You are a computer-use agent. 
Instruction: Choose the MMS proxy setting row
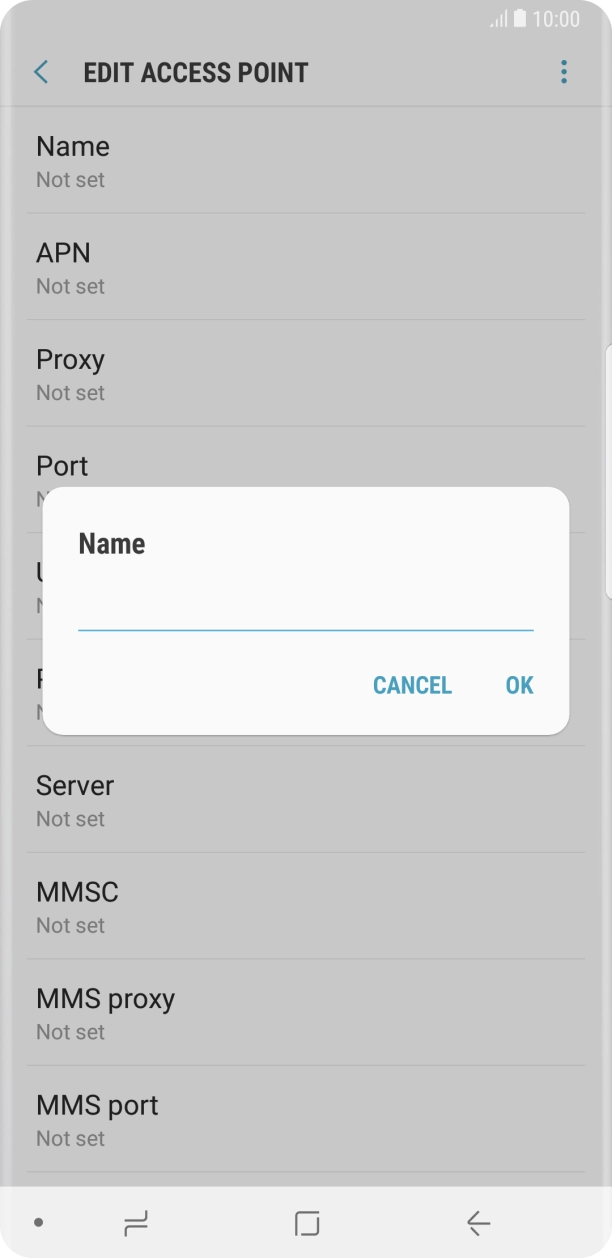[306, 1013]
